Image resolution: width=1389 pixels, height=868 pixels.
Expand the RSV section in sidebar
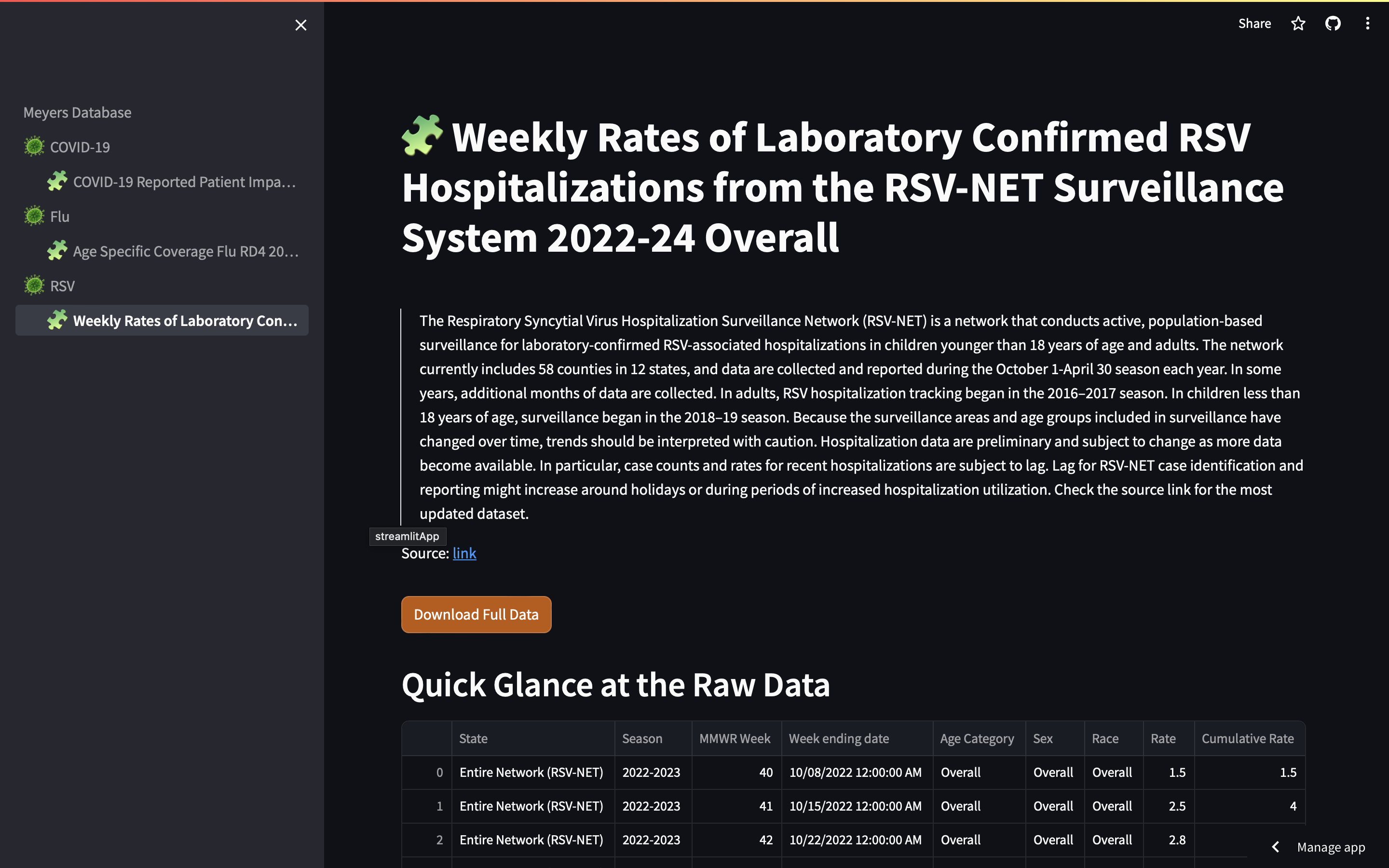coord(62,285)
